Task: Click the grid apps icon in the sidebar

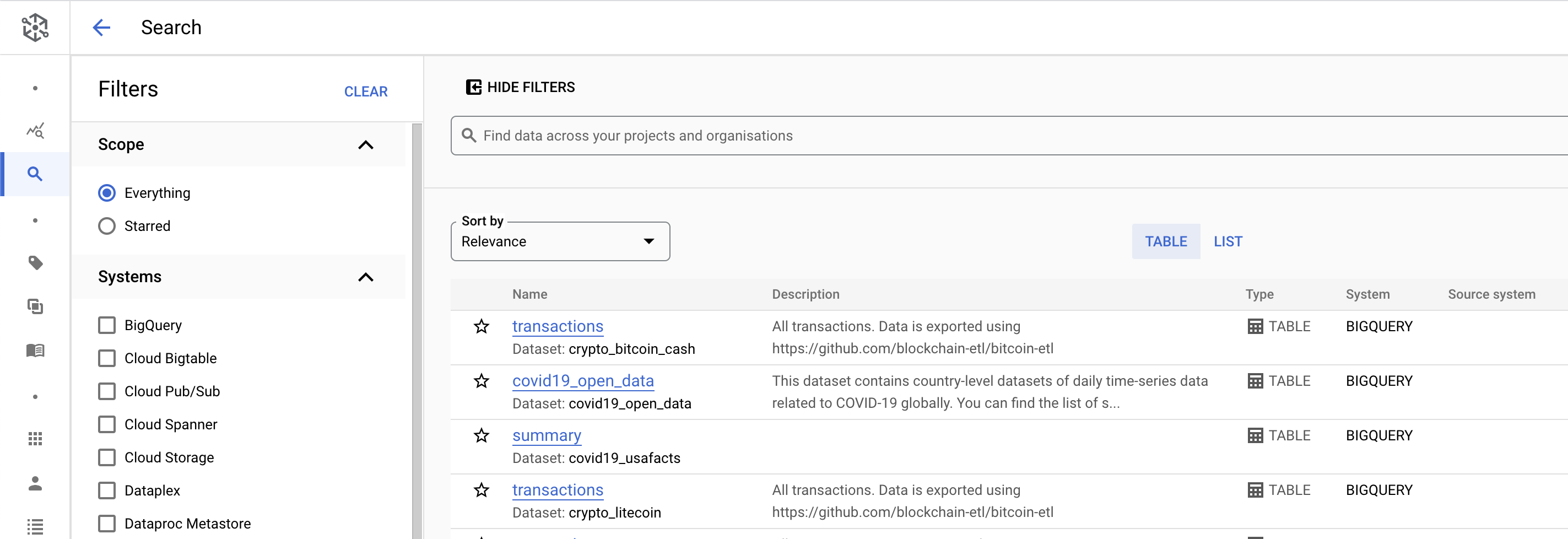Action: (35, 439)
